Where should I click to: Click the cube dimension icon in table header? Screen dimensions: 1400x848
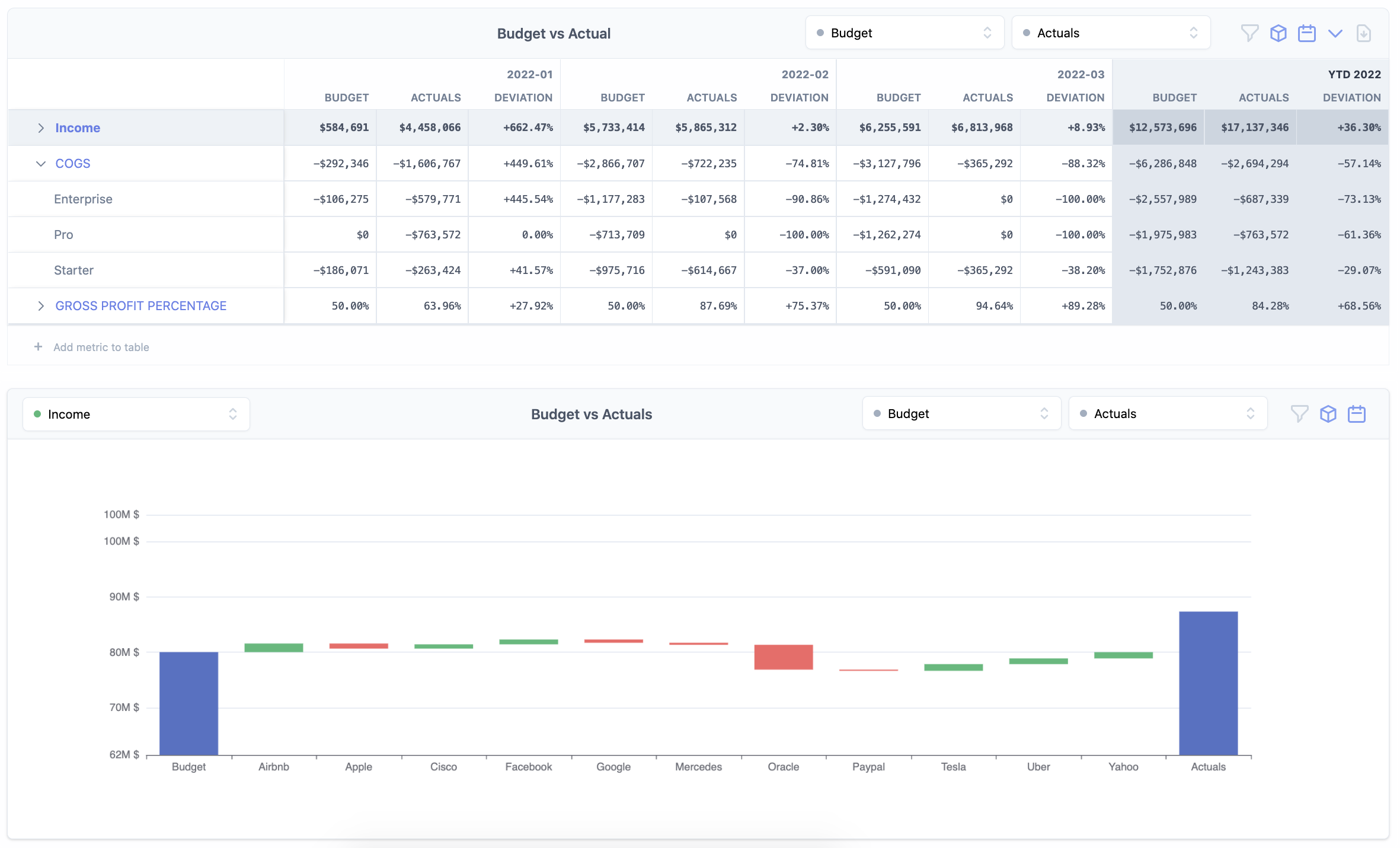1278,33
